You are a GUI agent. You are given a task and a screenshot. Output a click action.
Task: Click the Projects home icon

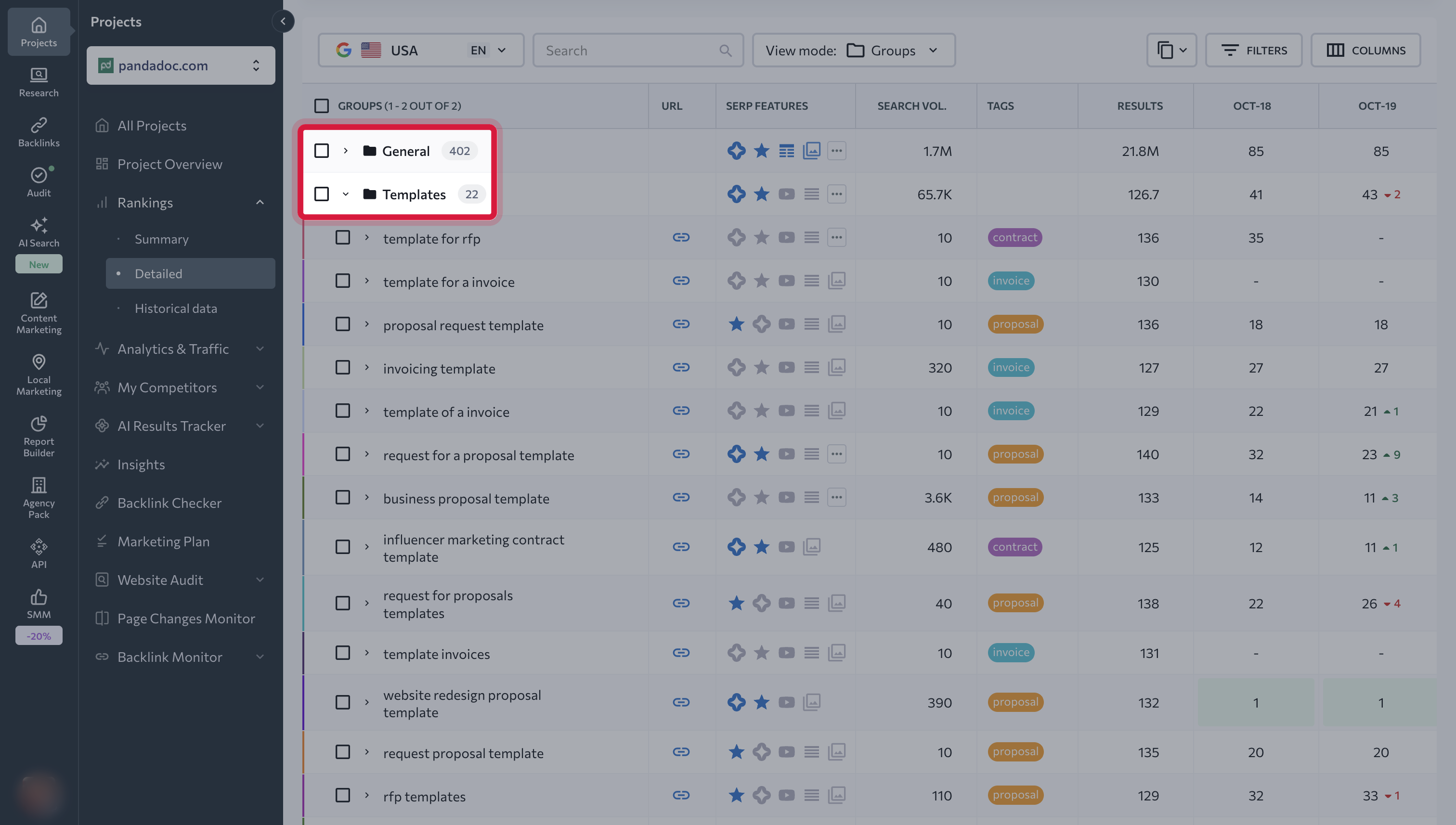(39, 25)
